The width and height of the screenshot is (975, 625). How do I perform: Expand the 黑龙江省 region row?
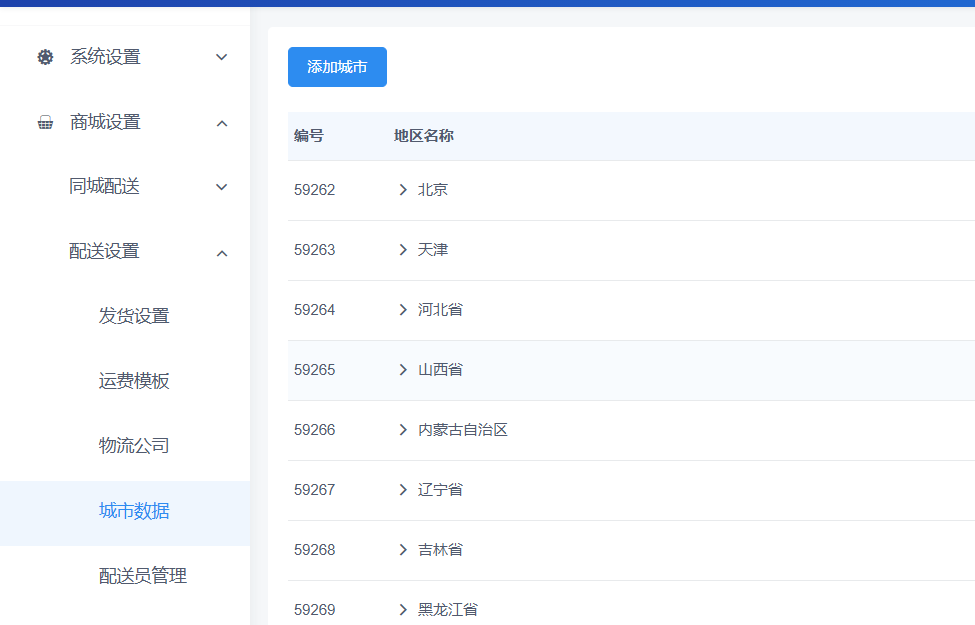[x=403, y=609]
